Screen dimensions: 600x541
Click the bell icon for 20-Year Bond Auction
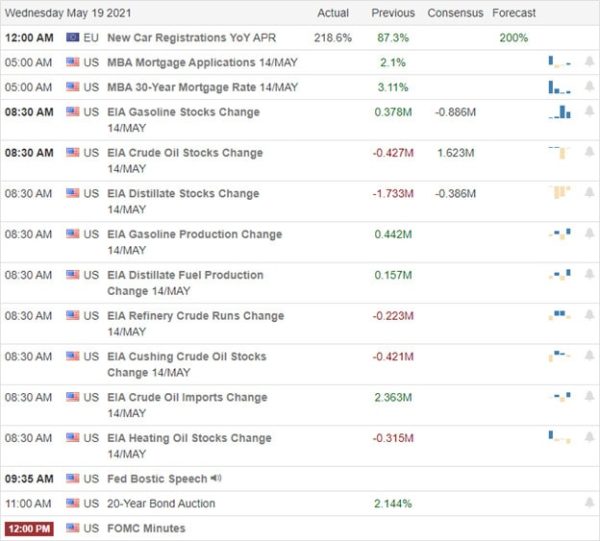(588, 504)
